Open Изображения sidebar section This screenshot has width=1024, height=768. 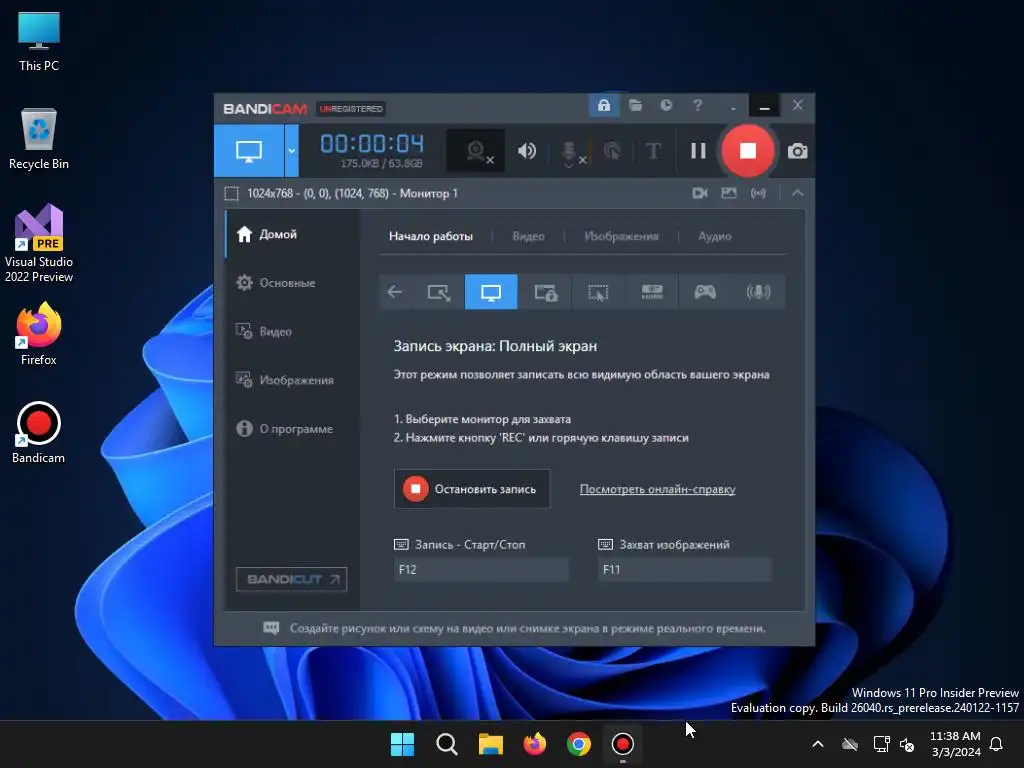293,380
